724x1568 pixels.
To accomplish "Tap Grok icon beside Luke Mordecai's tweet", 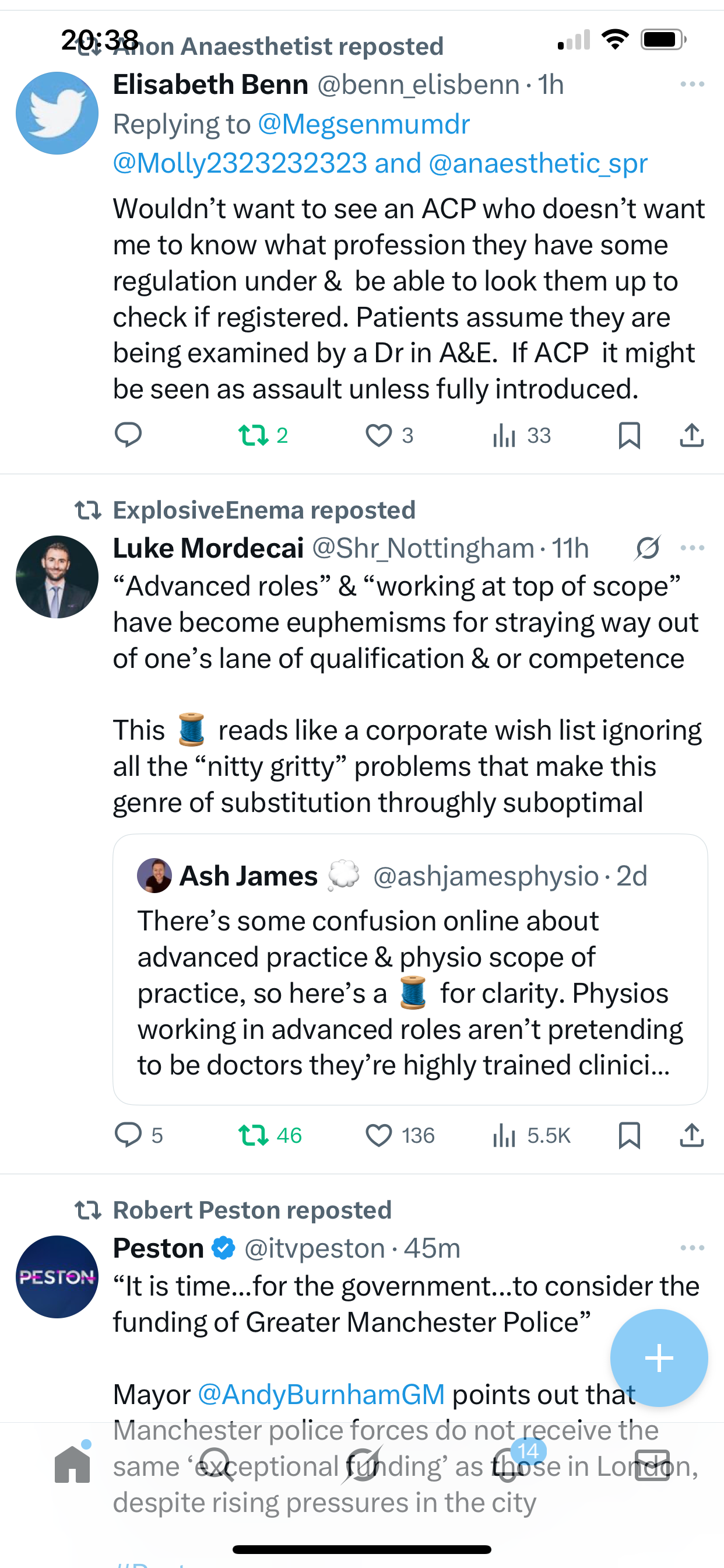I will [648, 548].
